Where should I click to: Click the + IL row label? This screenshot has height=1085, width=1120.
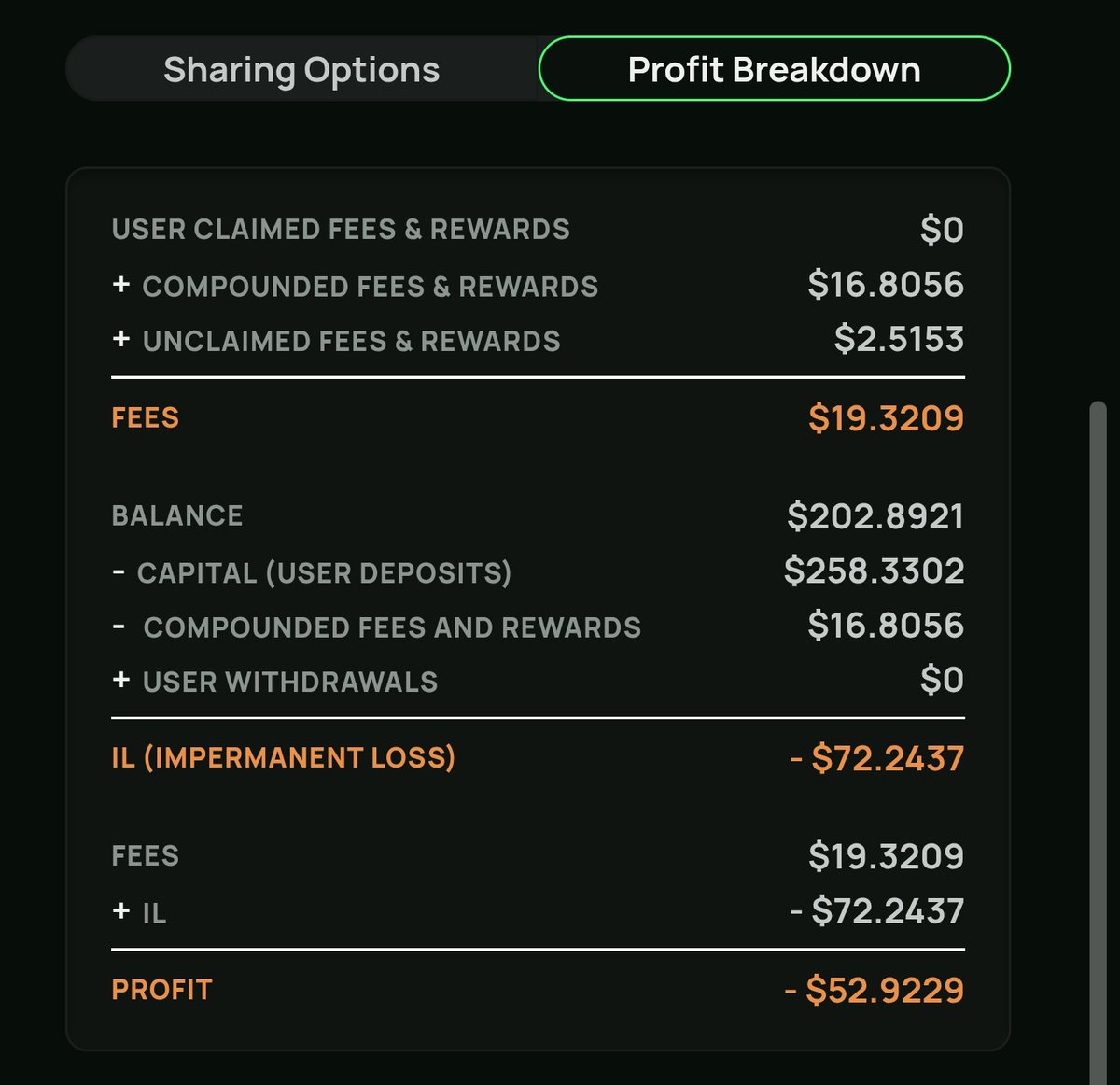(139, 912)
